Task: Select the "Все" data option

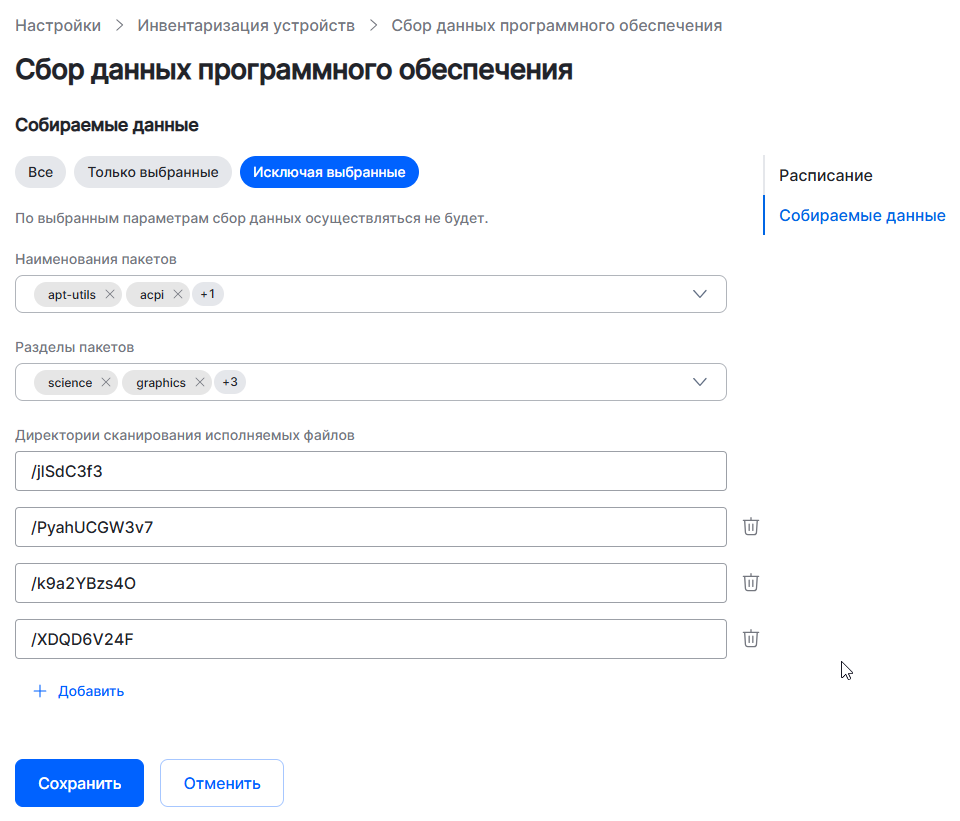Action: point(40,172)
